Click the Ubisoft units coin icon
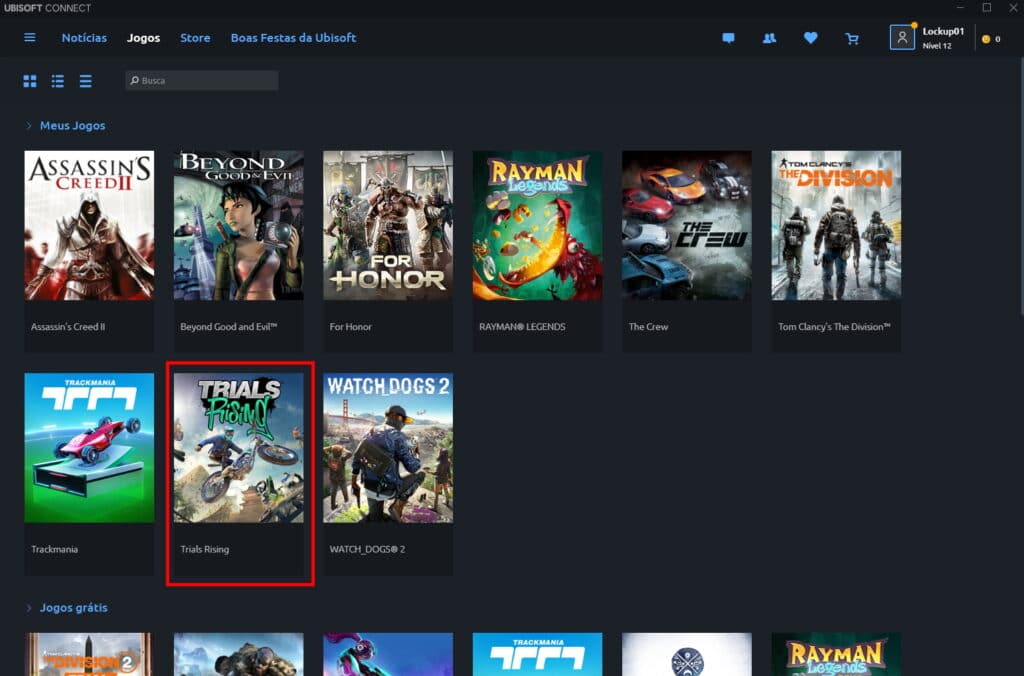The height and width of the screenshot is (676, 1024). [x=986, y=39]
